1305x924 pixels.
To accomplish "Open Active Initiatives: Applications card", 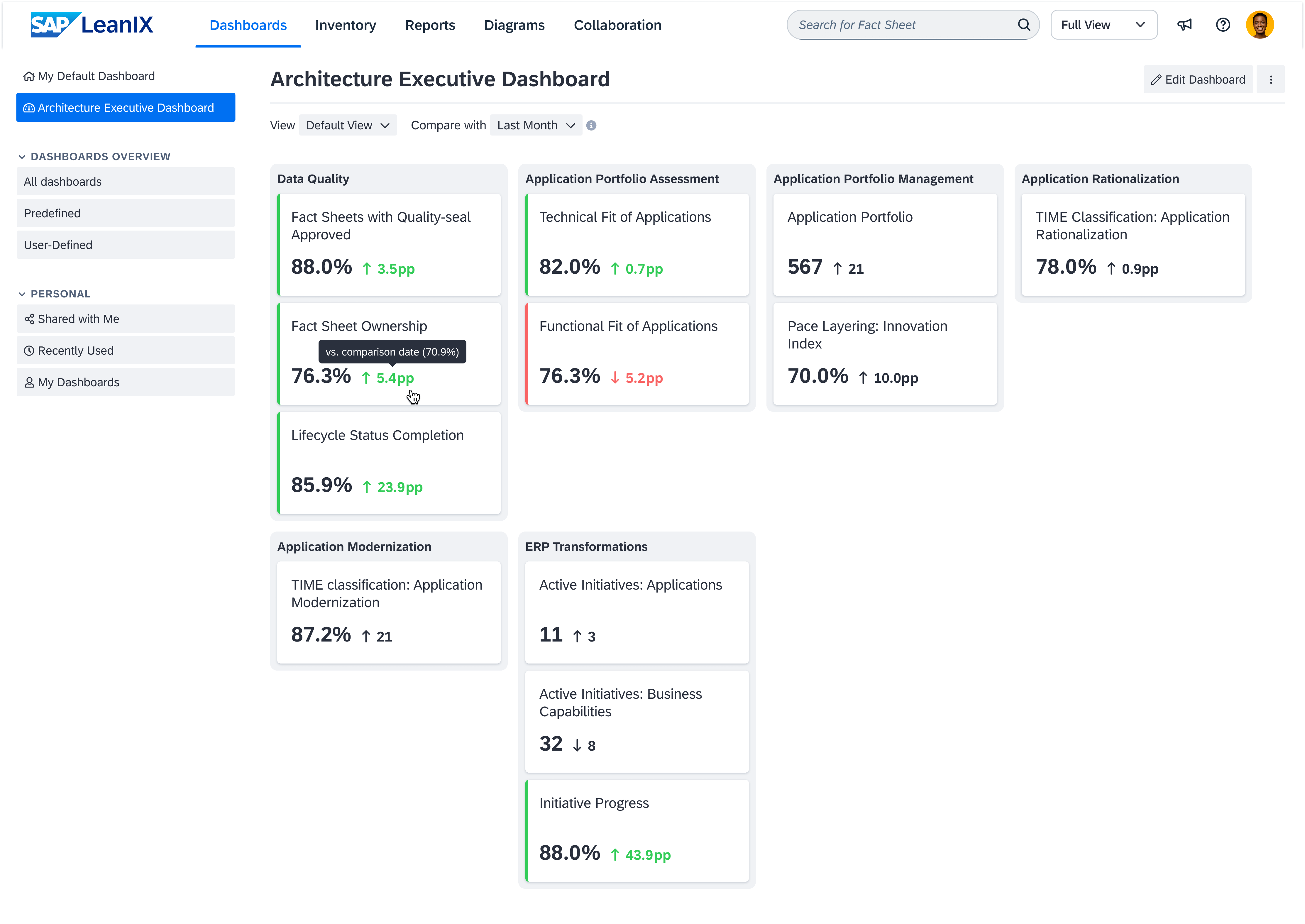I will pos(637,613).
